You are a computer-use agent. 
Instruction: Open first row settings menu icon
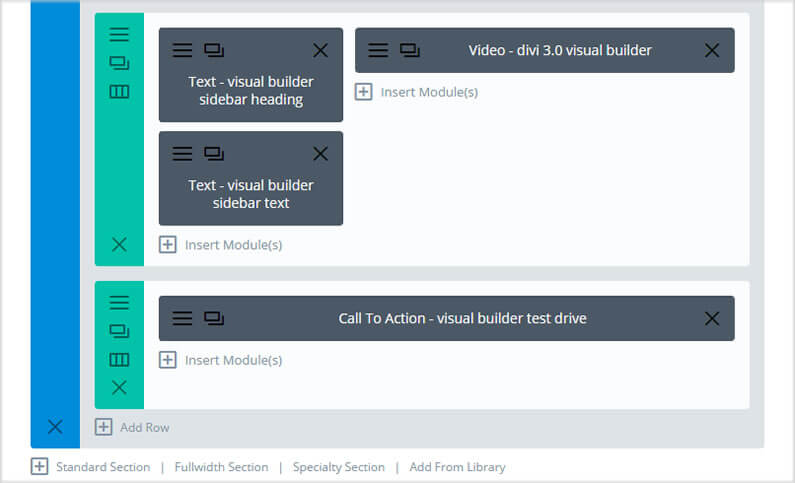119,34
